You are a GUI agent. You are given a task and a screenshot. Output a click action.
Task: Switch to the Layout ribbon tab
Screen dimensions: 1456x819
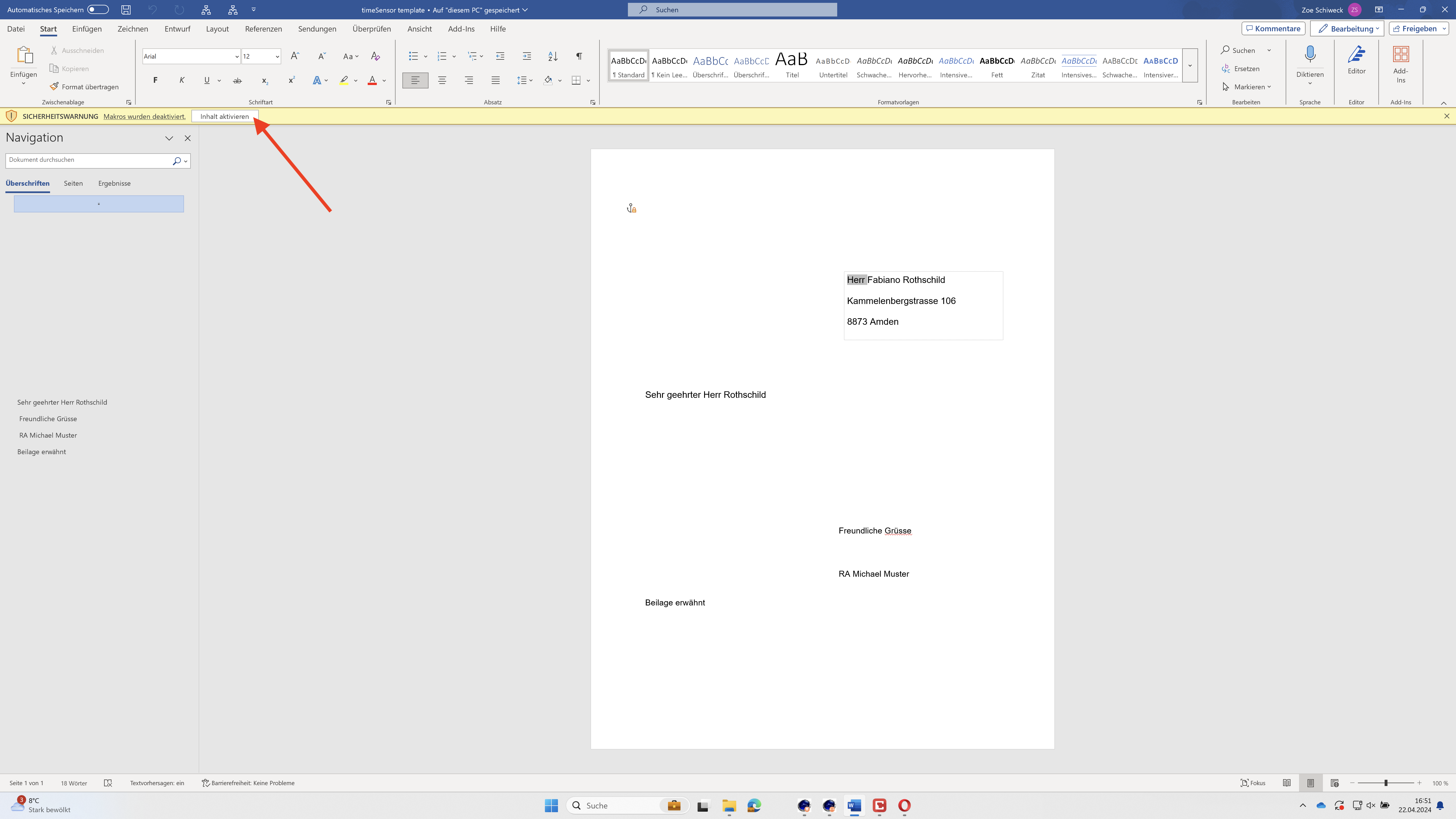click(x=217, y=29)
